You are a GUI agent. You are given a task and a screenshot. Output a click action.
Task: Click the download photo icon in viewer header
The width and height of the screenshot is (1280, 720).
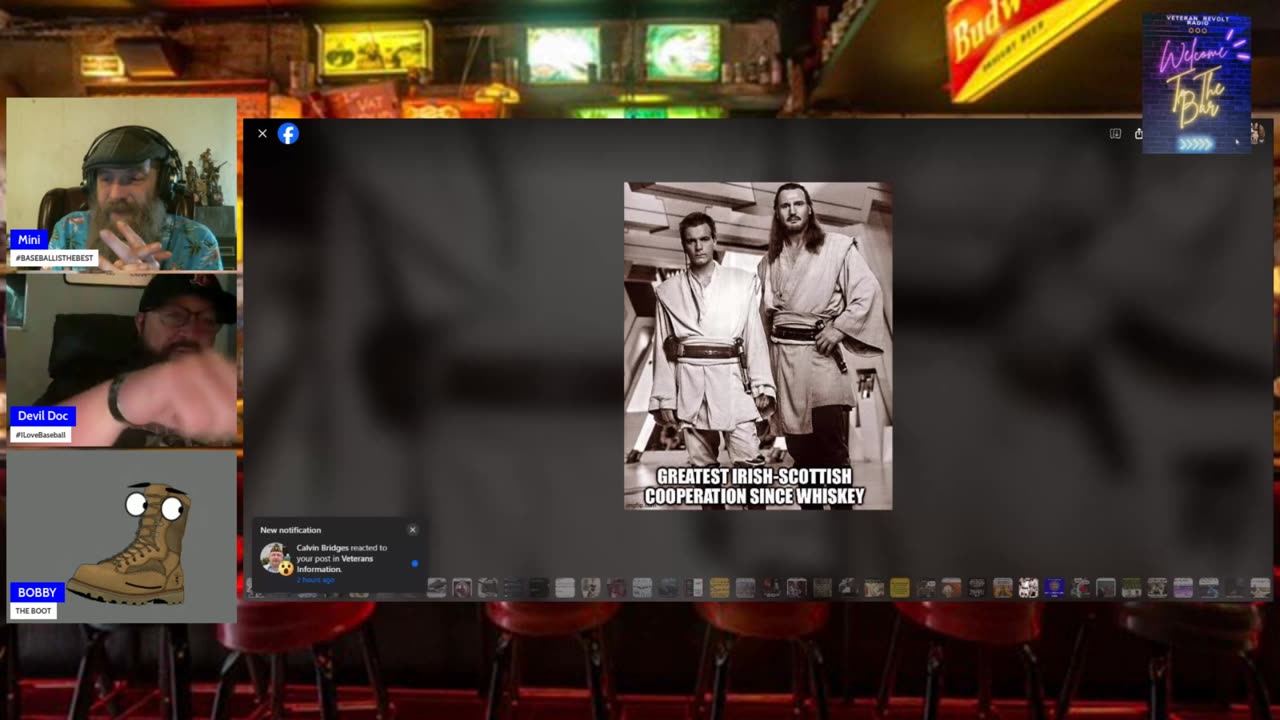click(x=1115, y=133)
